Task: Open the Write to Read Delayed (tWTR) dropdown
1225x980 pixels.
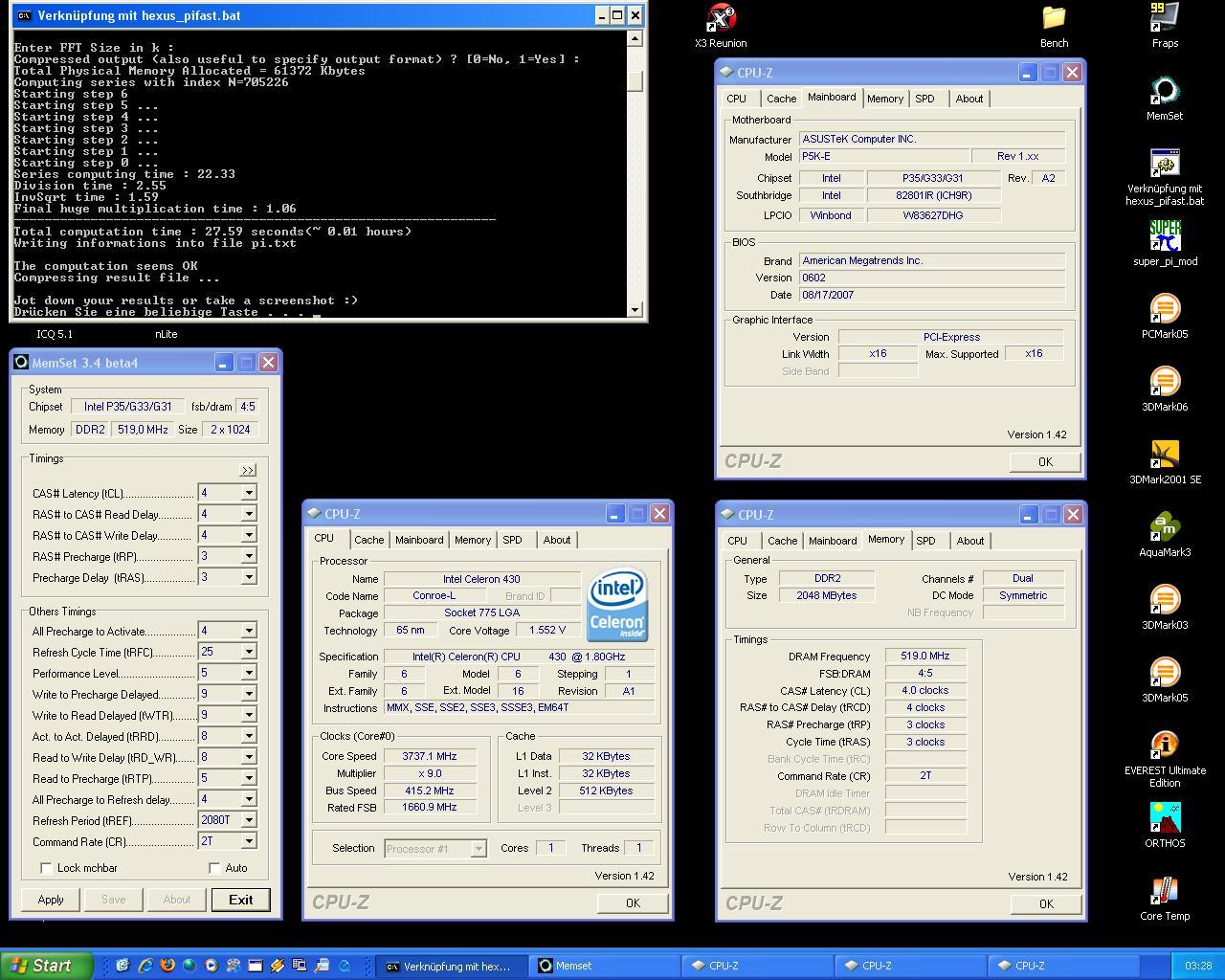Action: click(x=249, y=715)
